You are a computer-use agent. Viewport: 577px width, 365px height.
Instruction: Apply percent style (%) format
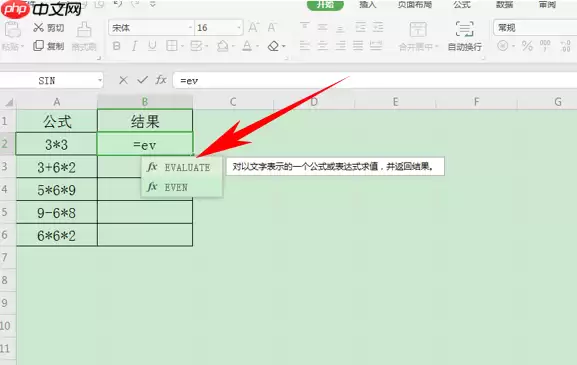pos(527,46)
